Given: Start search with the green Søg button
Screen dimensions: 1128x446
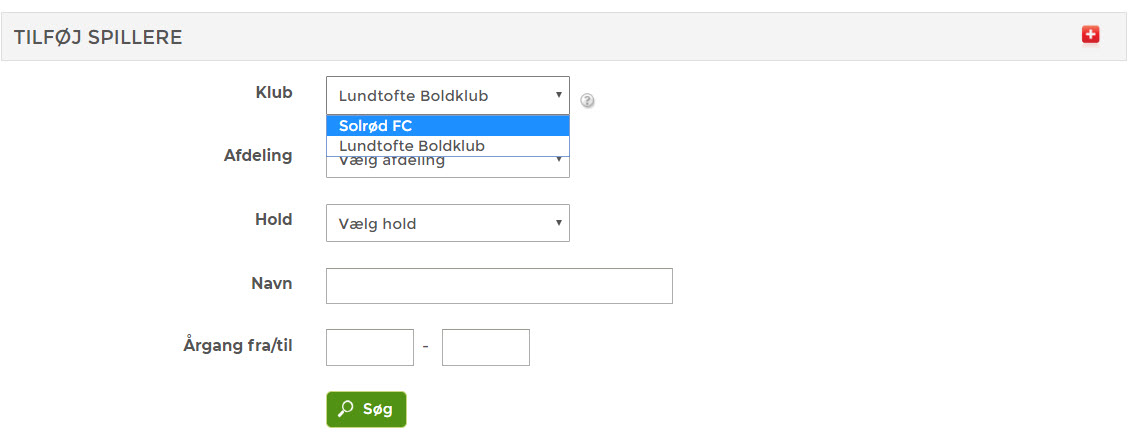Looking at the screenshot, I should pyautogui.click(x=366, y=409).
